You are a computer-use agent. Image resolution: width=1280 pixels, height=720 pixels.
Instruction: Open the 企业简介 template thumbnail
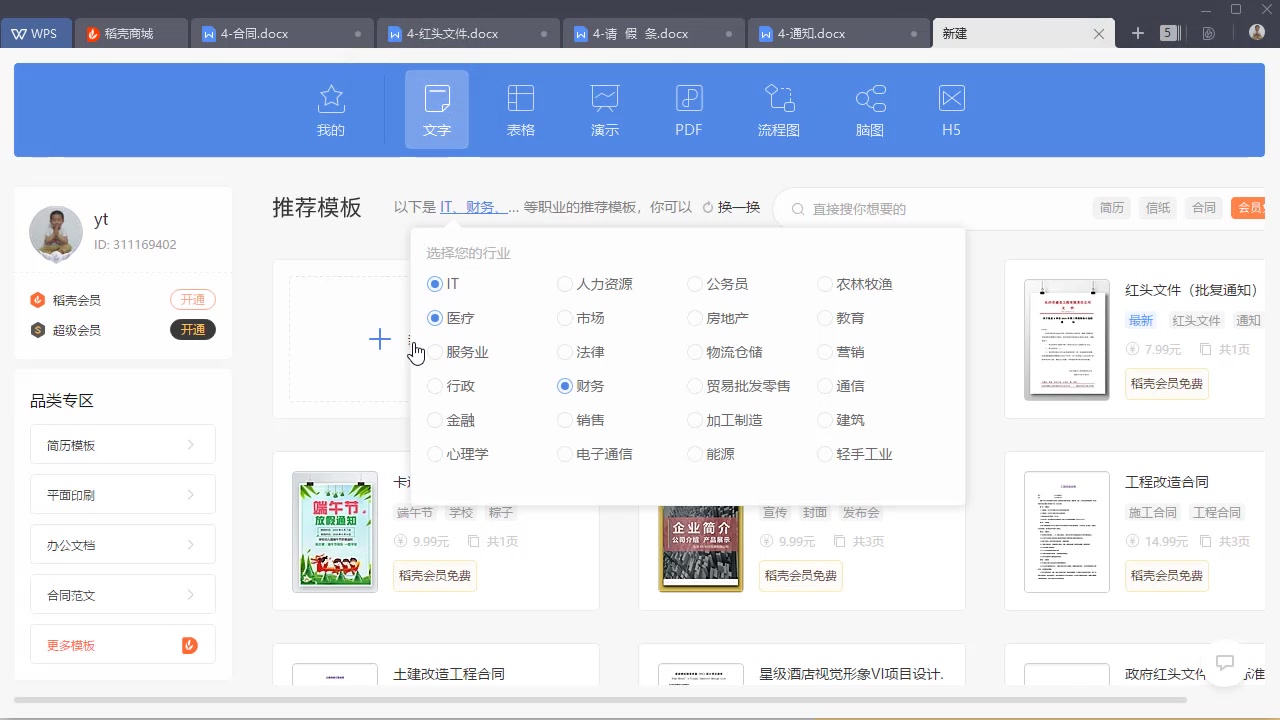click(701, 548)
